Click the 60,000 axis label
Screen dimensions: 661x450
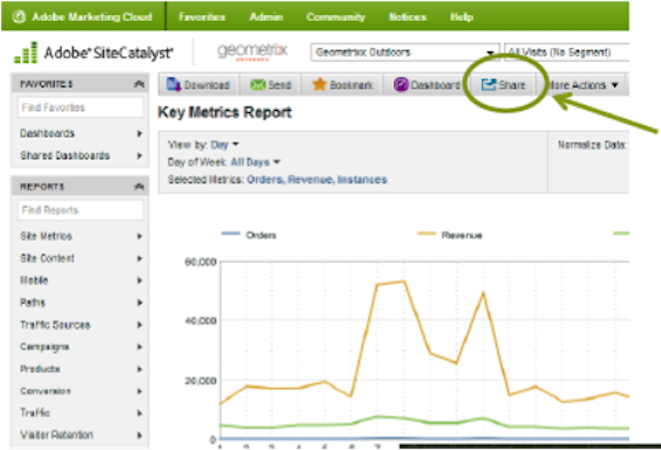click(x=201, y=262)
